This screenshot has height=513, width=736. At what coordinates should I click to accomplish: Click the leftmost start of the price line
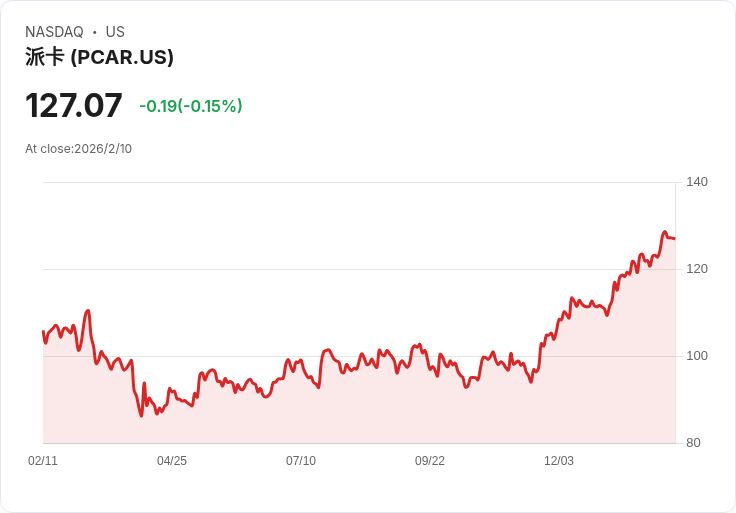pos(43,331)
